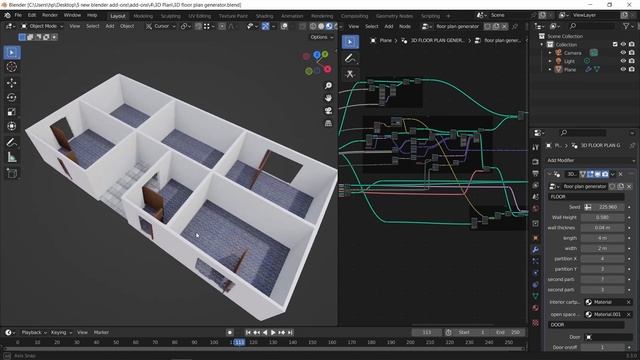This screenshot has height=360, width=640.
Task: Click the timeline play button
Action: (x=273, y=333)
